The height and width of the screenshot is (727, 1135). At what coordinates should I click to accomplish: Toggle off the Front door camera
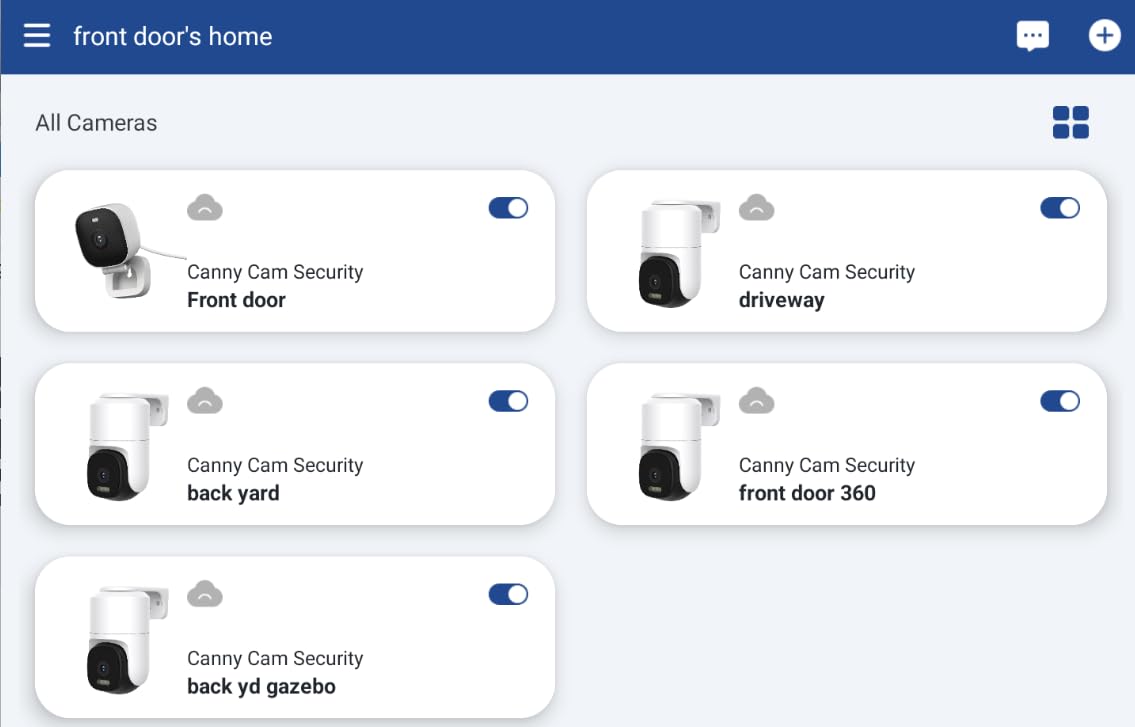pos(508,208)
